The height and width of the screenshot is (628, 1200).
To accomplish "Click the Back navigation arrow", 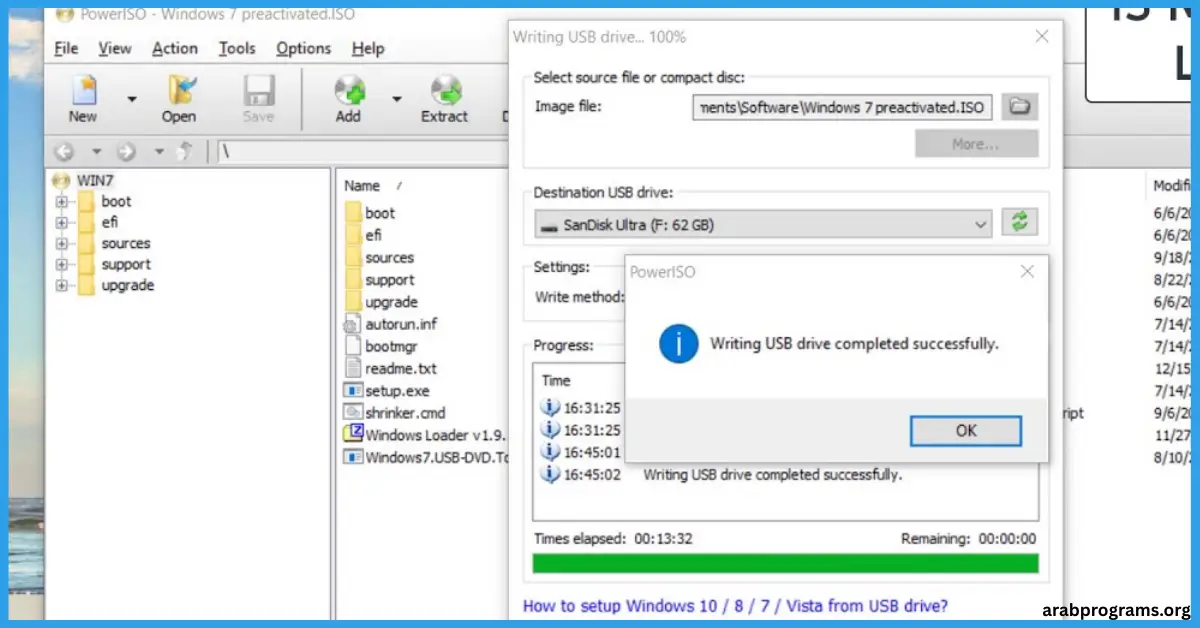I will 65,152.
